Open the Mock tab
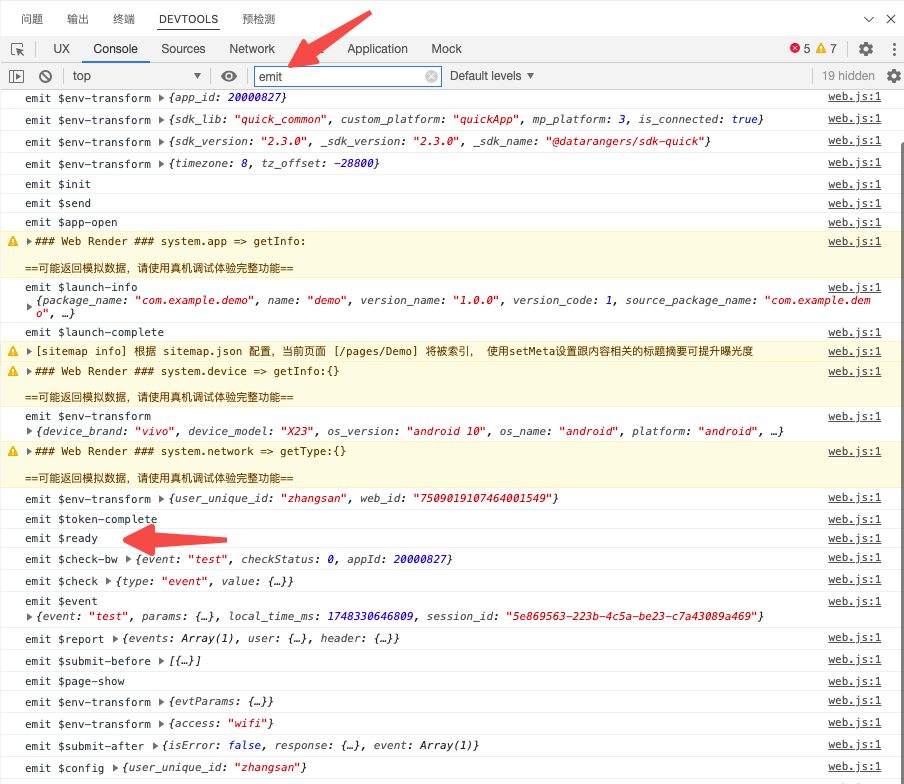Image resolution: width=904 pixels, height=784 pixels. point(446,49)
